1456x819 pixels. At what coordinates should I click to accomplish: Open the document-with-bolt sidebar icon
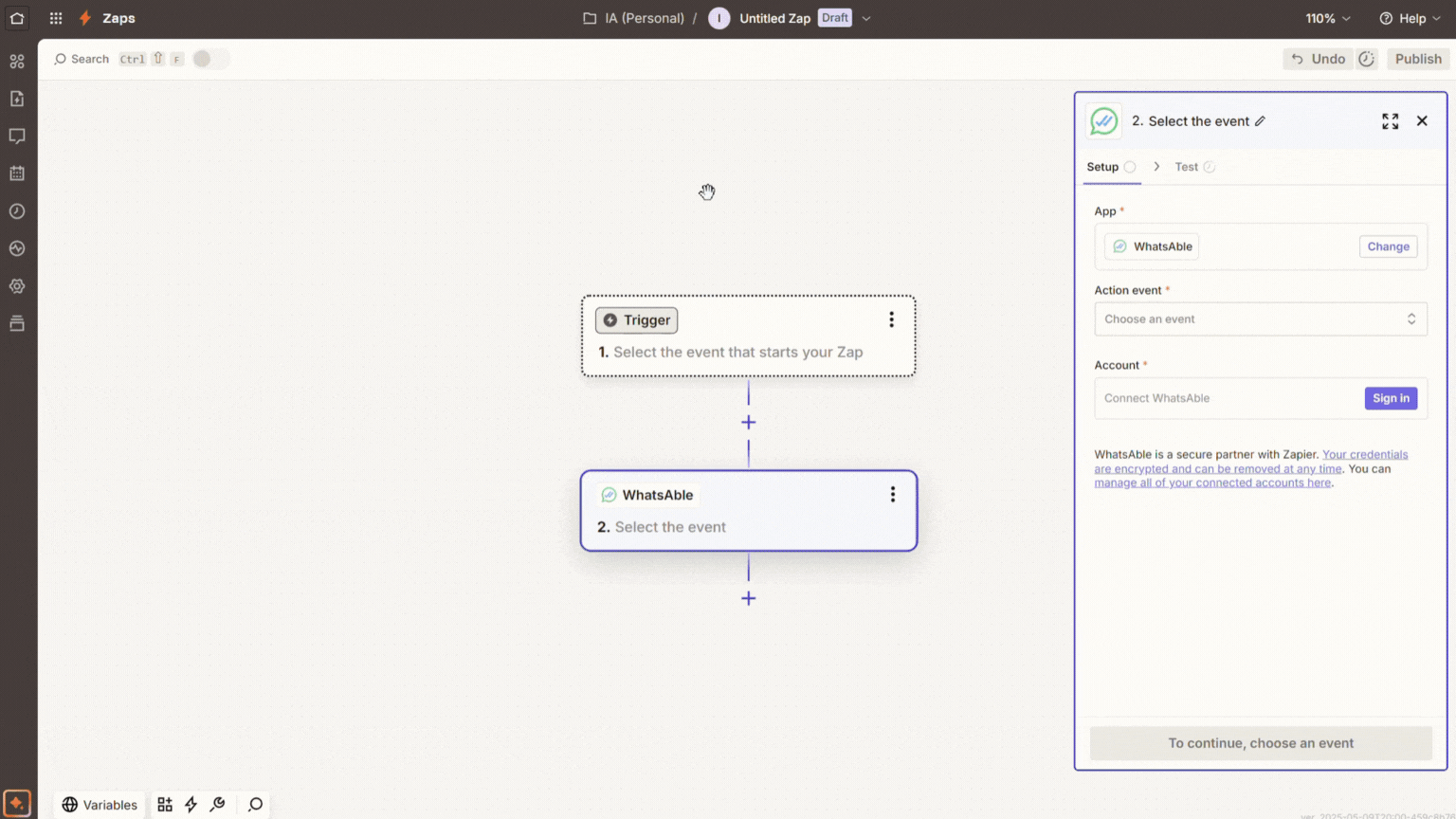pos(17,99)
